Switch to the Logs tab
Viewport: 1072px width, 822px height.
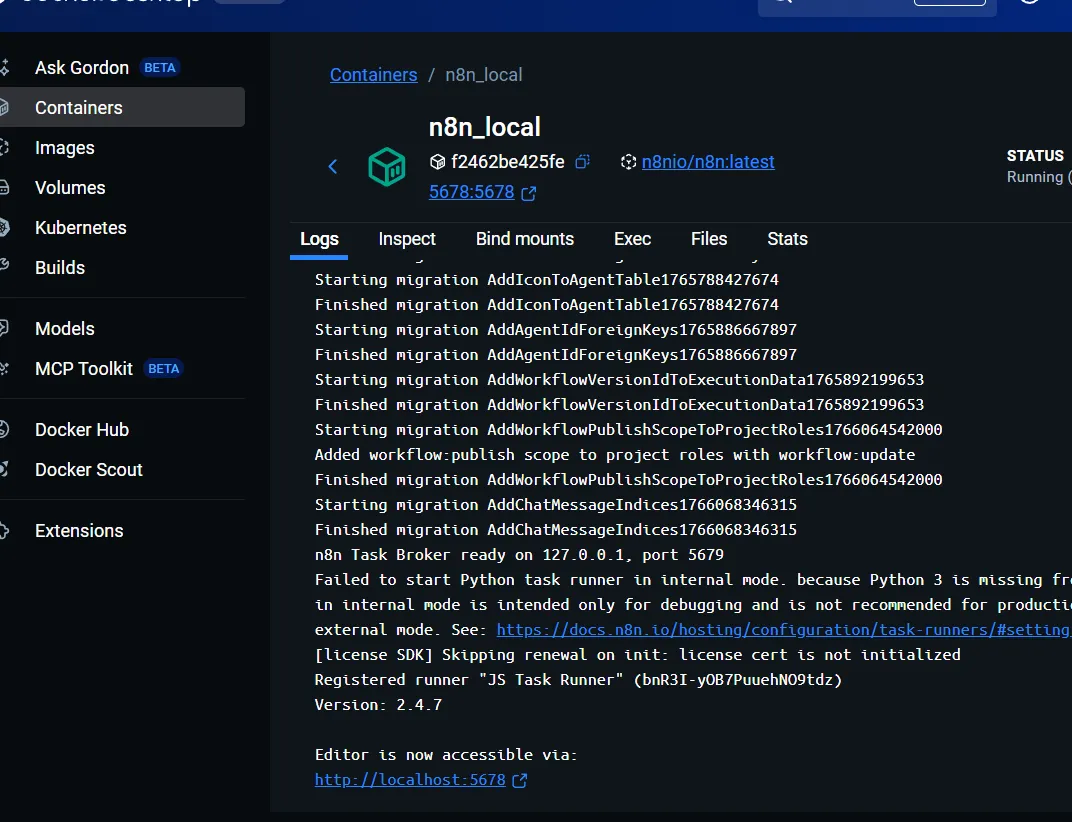pos(319,239)
